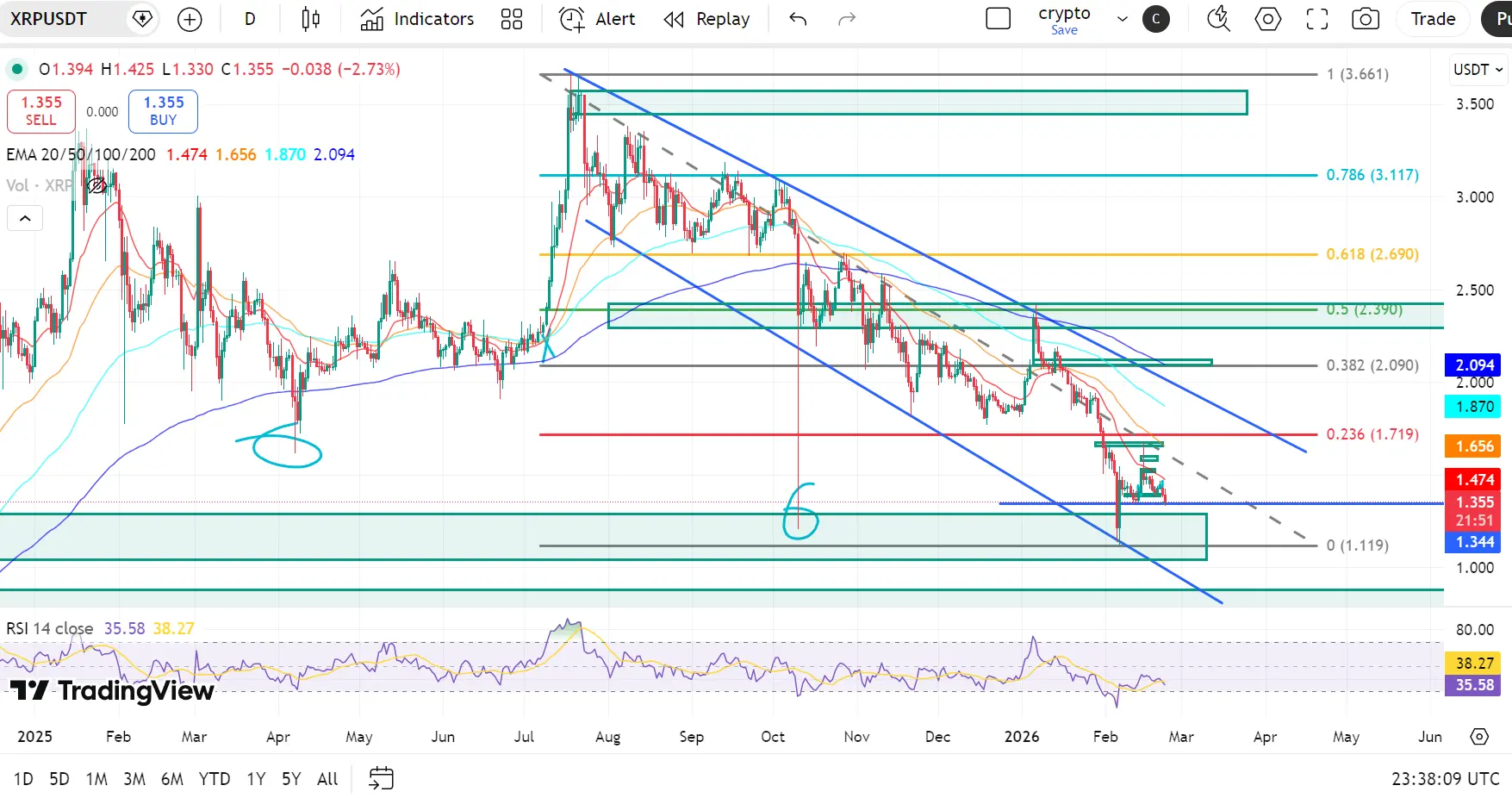This screenshot has height=798, width=1512.
Task: Click the 0.618 (2.690) Fibonacci level label
Action: point(1372,254)
